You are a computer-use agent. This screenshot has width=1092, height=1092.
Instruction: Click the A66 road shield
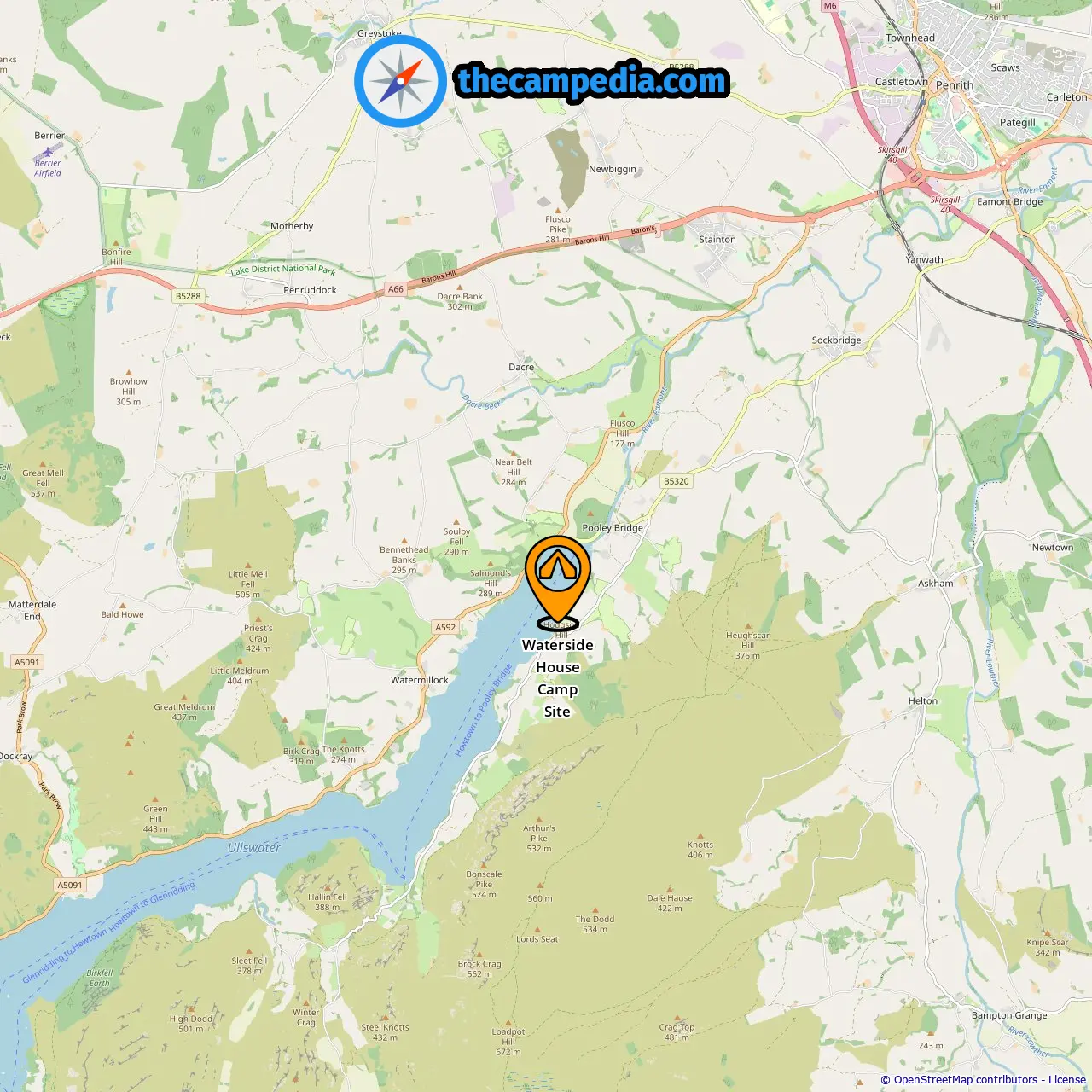pos(396,289)
